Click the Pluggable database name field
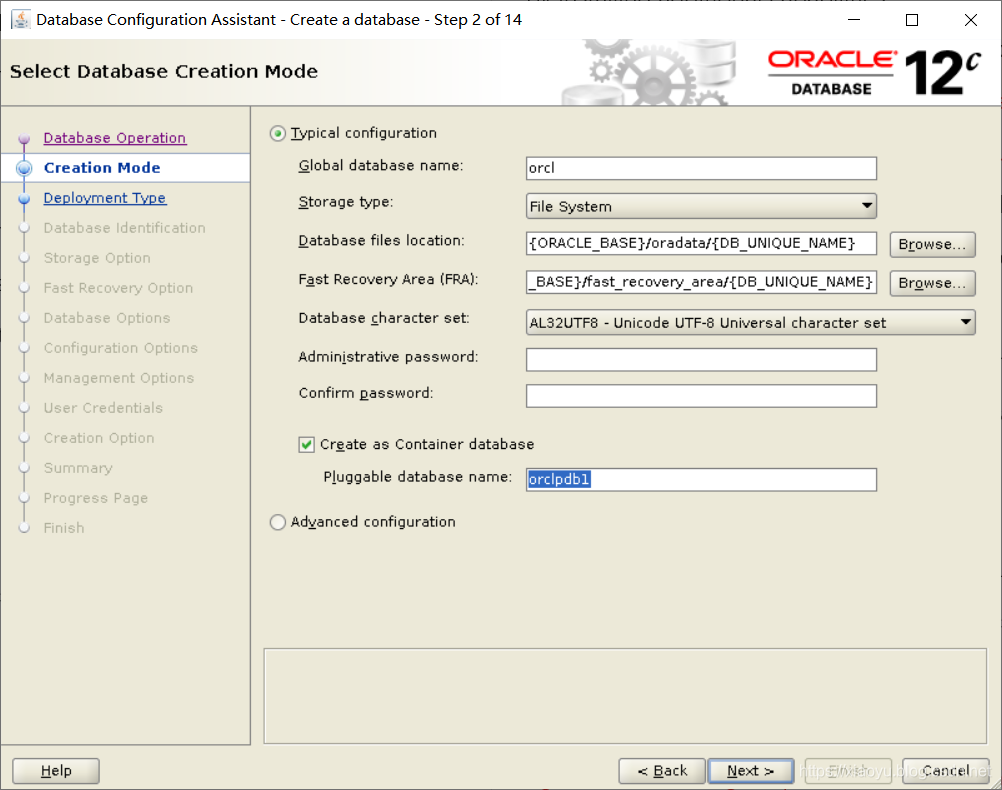Viewport: 1002px width, 790px height. 701,479
